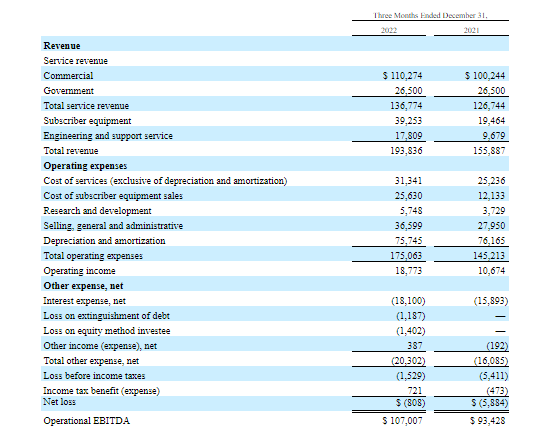Click the Government row label
Screen dimensions: 544x438
(x=68, y=91)
